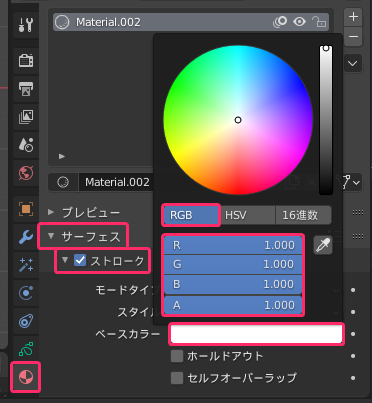Enable the セルフオーバーラップ checkbox

pyautogui.click(x=177, y=378)
